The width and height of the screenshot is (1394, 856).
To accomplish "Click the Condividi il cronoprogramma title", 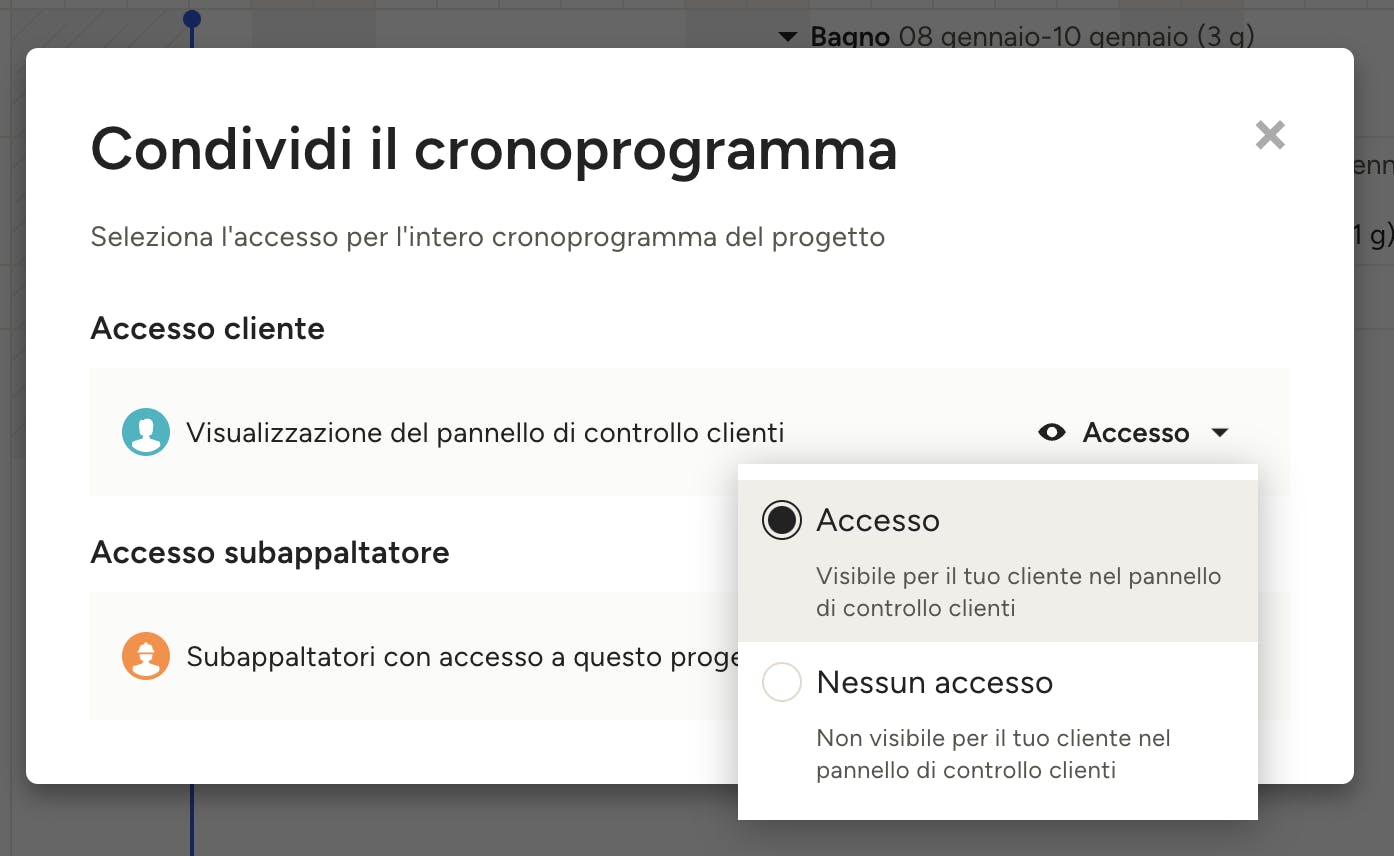I will pyautogui.click(x=494, y=149).
